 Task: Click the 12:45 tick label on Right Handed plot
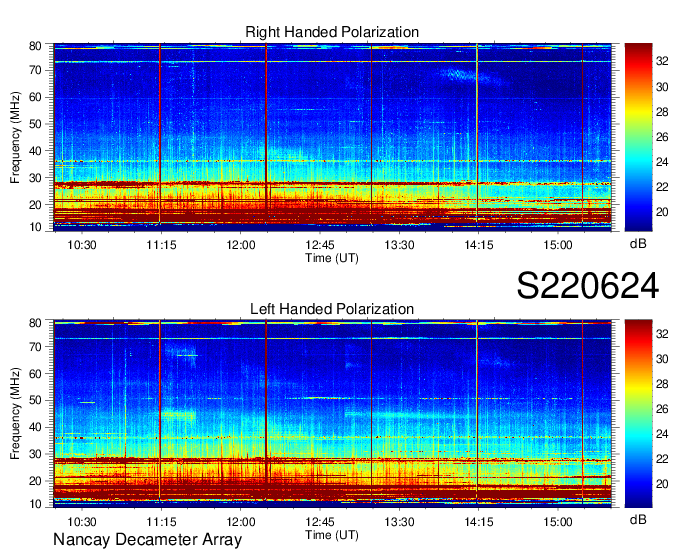coord(320,245)
